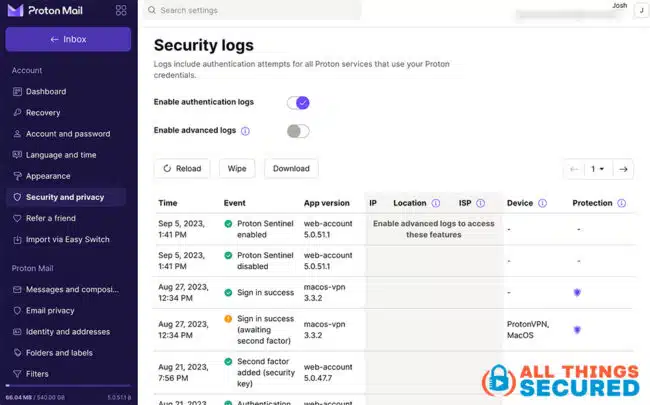Open Language and time settings
Viewport: 650px width, 405px height.
54,155
